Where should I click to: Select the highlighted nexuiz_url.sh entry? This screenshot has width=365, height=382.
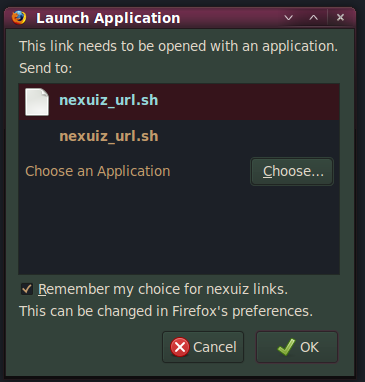179,102
